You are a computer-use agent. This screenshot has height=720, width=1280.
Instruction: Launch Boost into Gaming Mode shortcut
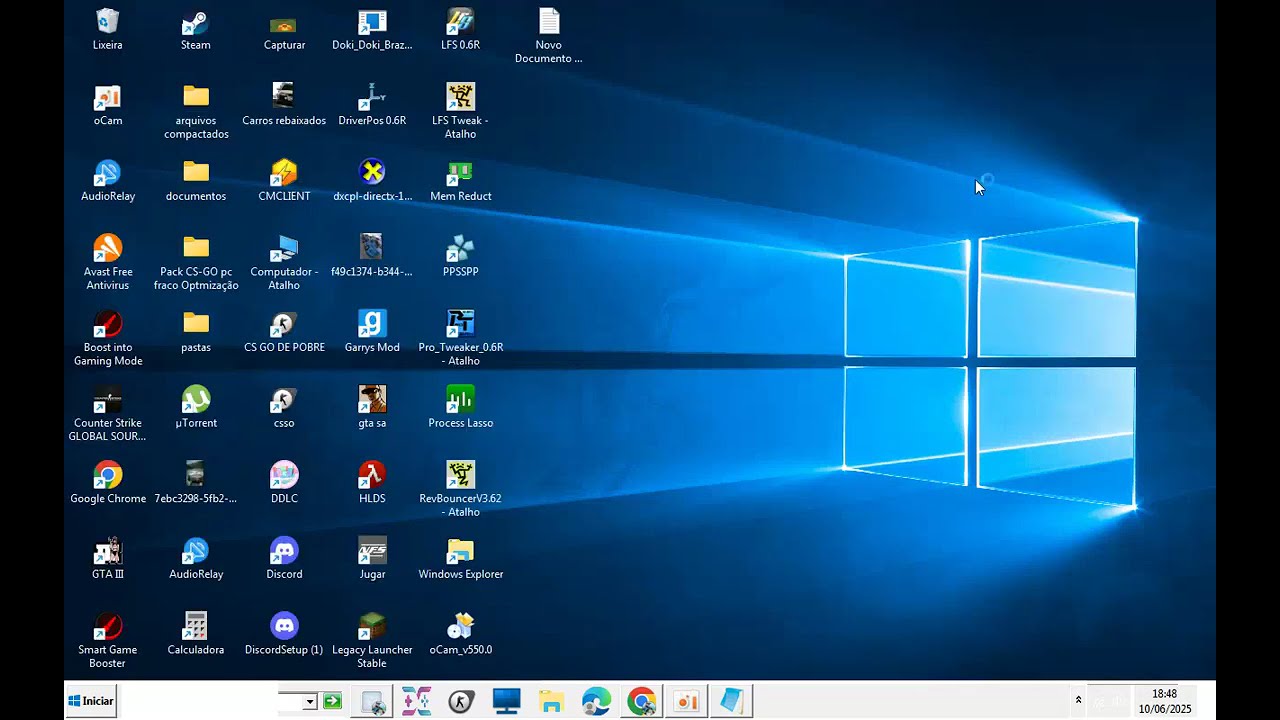pyautogui.click(x=107, y=338)
